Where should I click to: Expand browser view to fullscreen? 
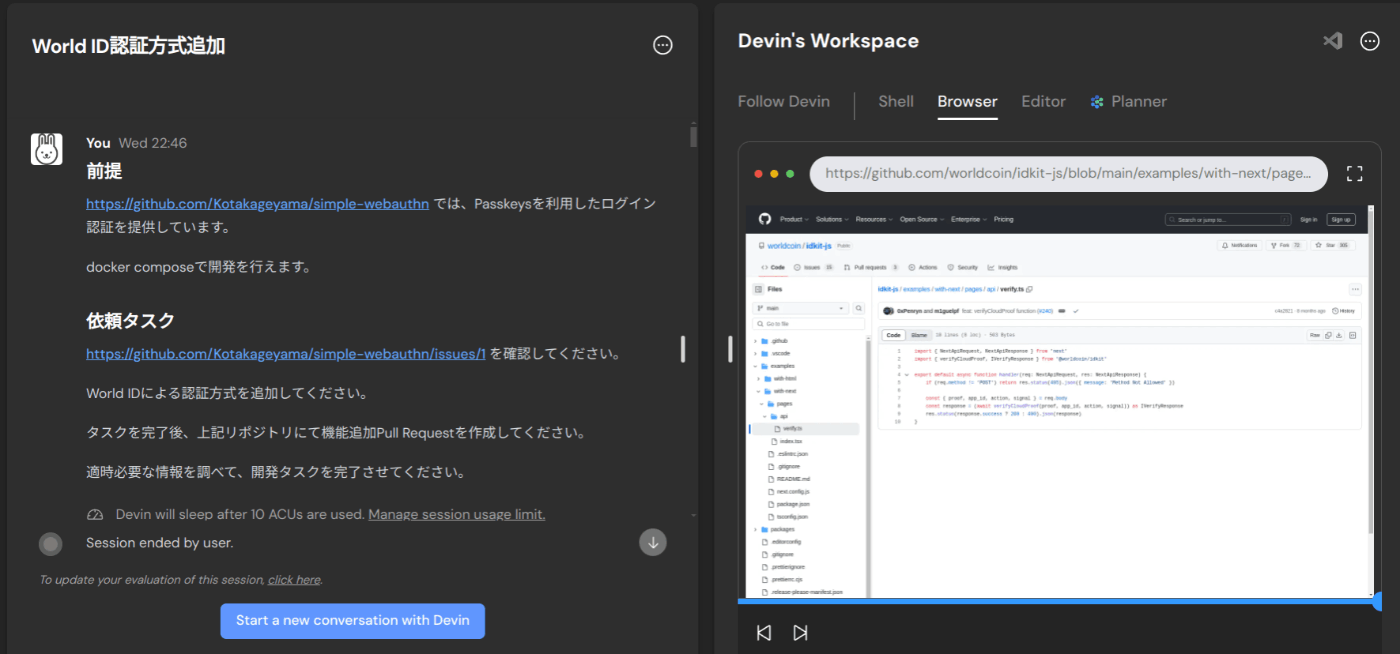coord(1355,174)
